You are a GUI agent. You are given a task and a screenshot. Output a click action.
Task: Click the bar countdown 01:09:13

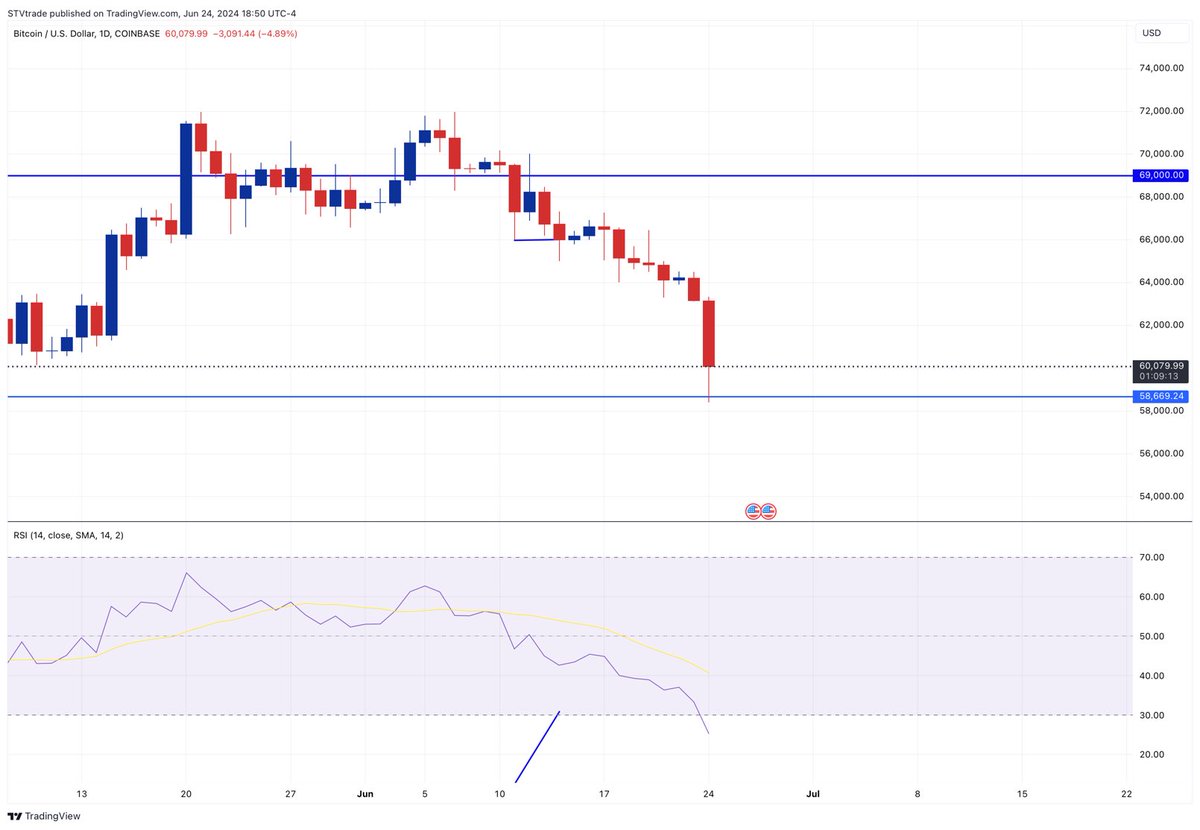1161,378
